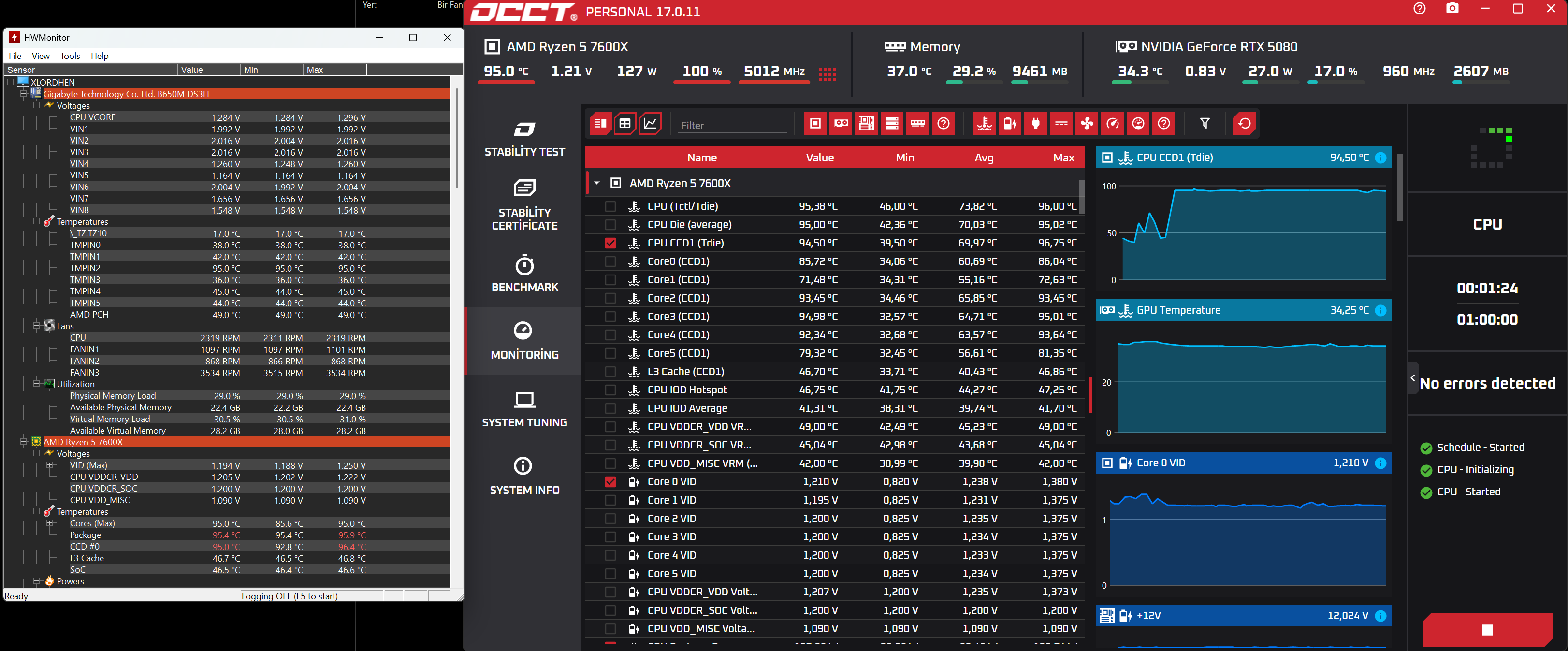
Task: Toggle the clock speed gauge filter icon
Action: point(1112,124)
